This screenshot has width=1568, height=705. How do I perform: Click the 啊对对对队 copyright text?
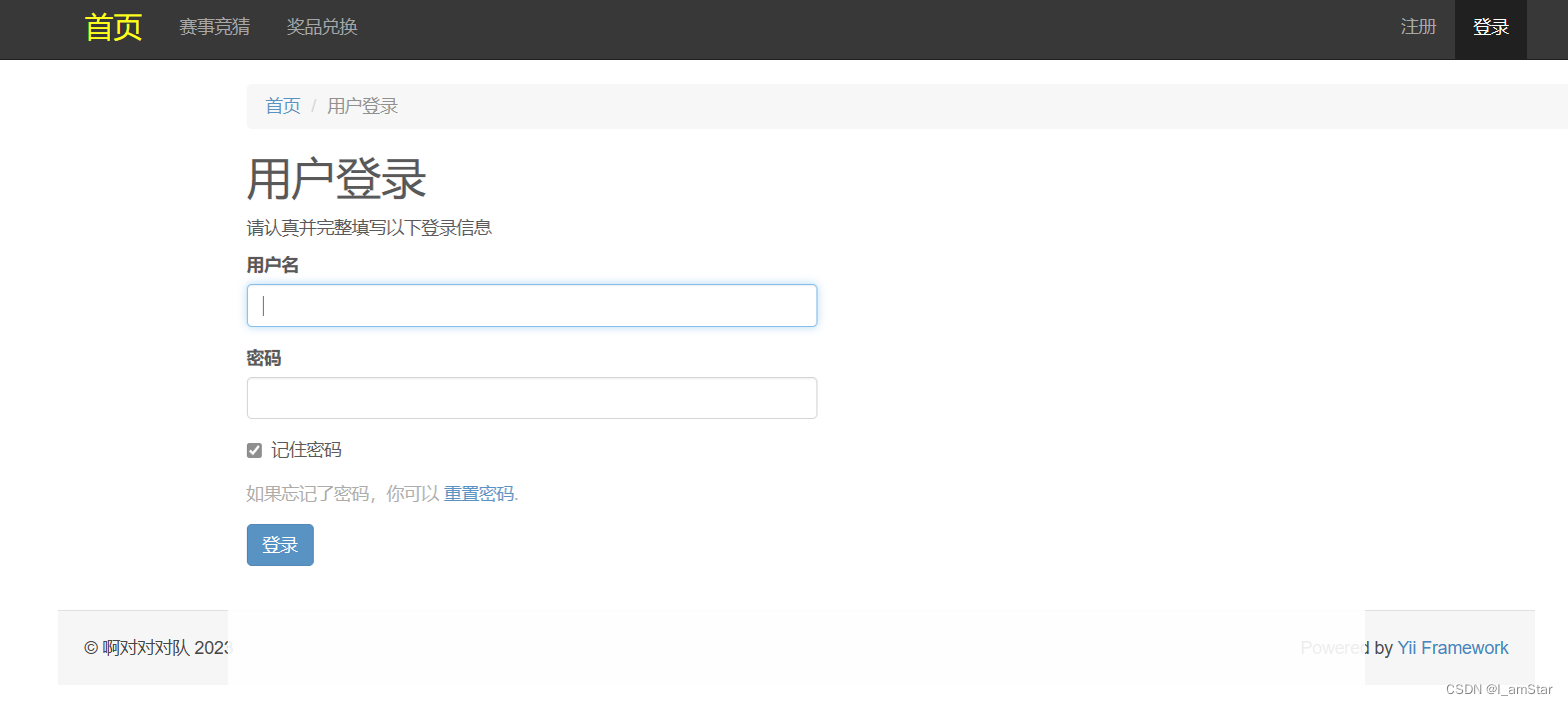pyautogui.click(x=157, y=648)
